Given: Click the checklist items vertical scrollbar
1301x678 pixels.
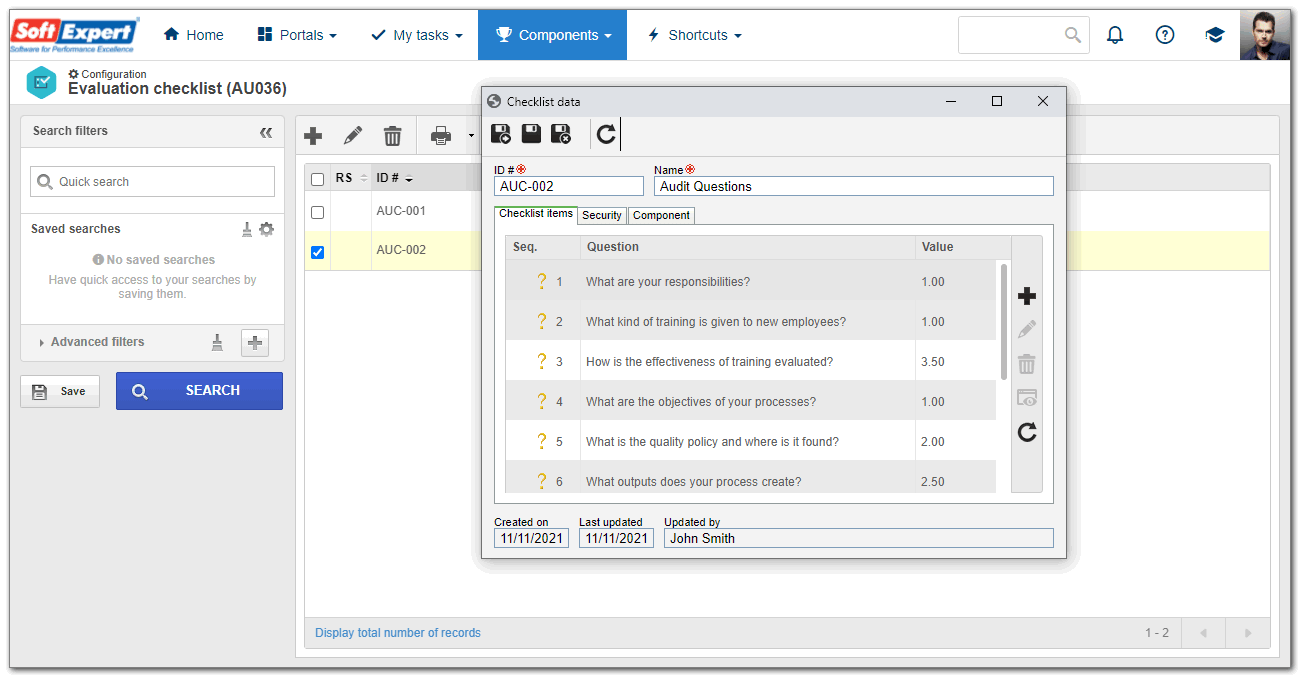Looking at the screenshot, I should click(x=1003, y=321).
